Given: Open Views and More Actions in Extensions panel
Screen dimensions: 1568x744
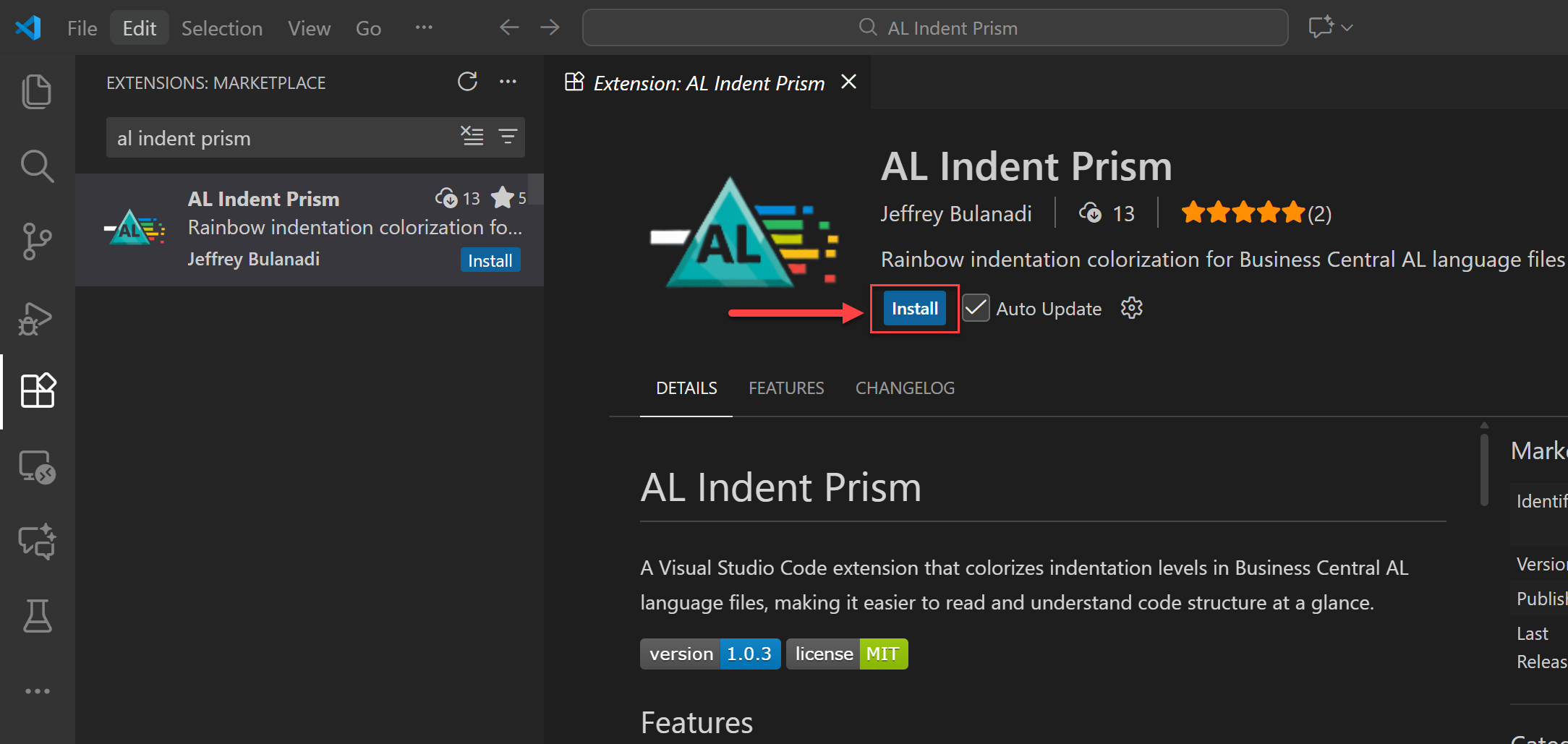Looking at the screenshot, I should (x=508, y=82).
